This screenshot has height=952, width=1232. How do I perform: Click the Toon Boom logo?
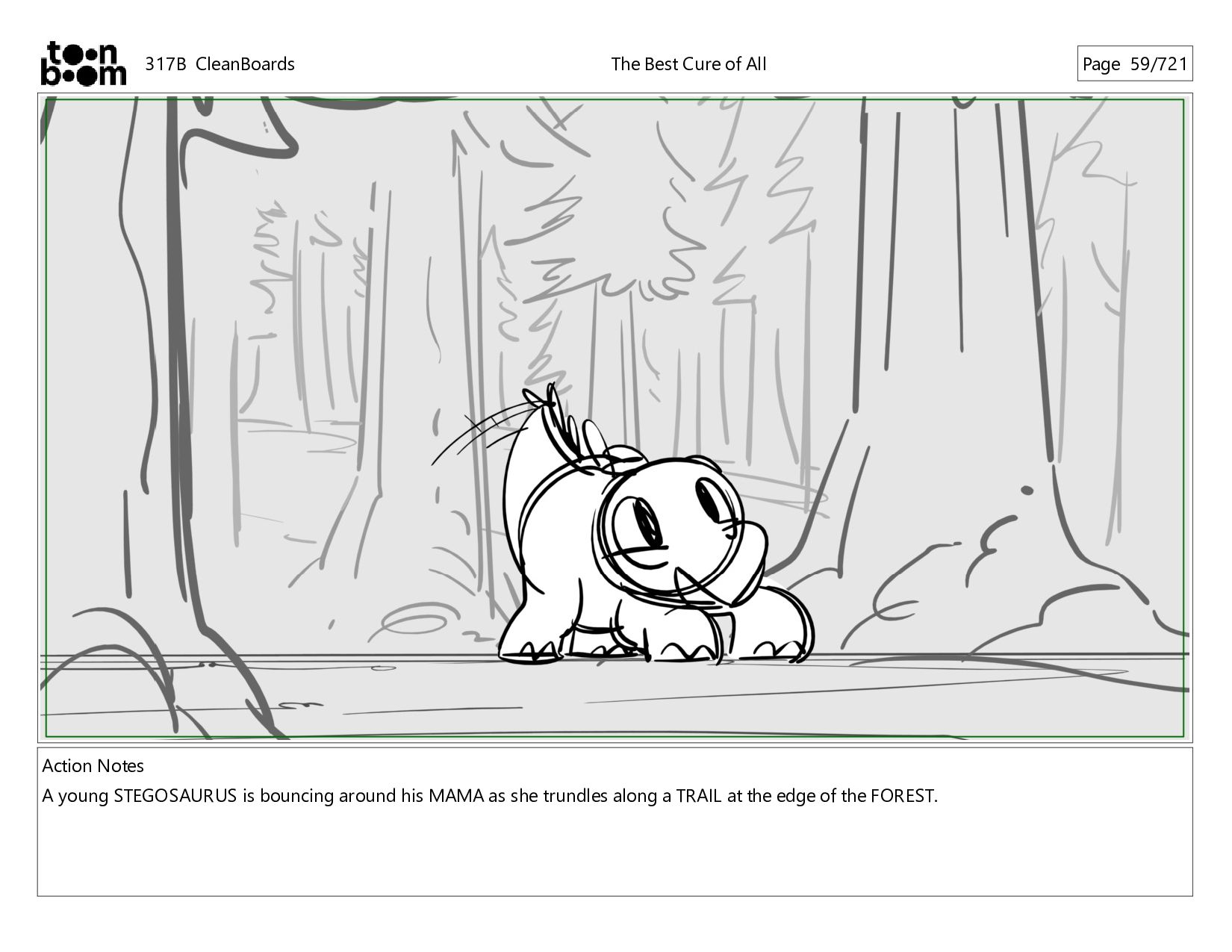(x=83, y=63)
